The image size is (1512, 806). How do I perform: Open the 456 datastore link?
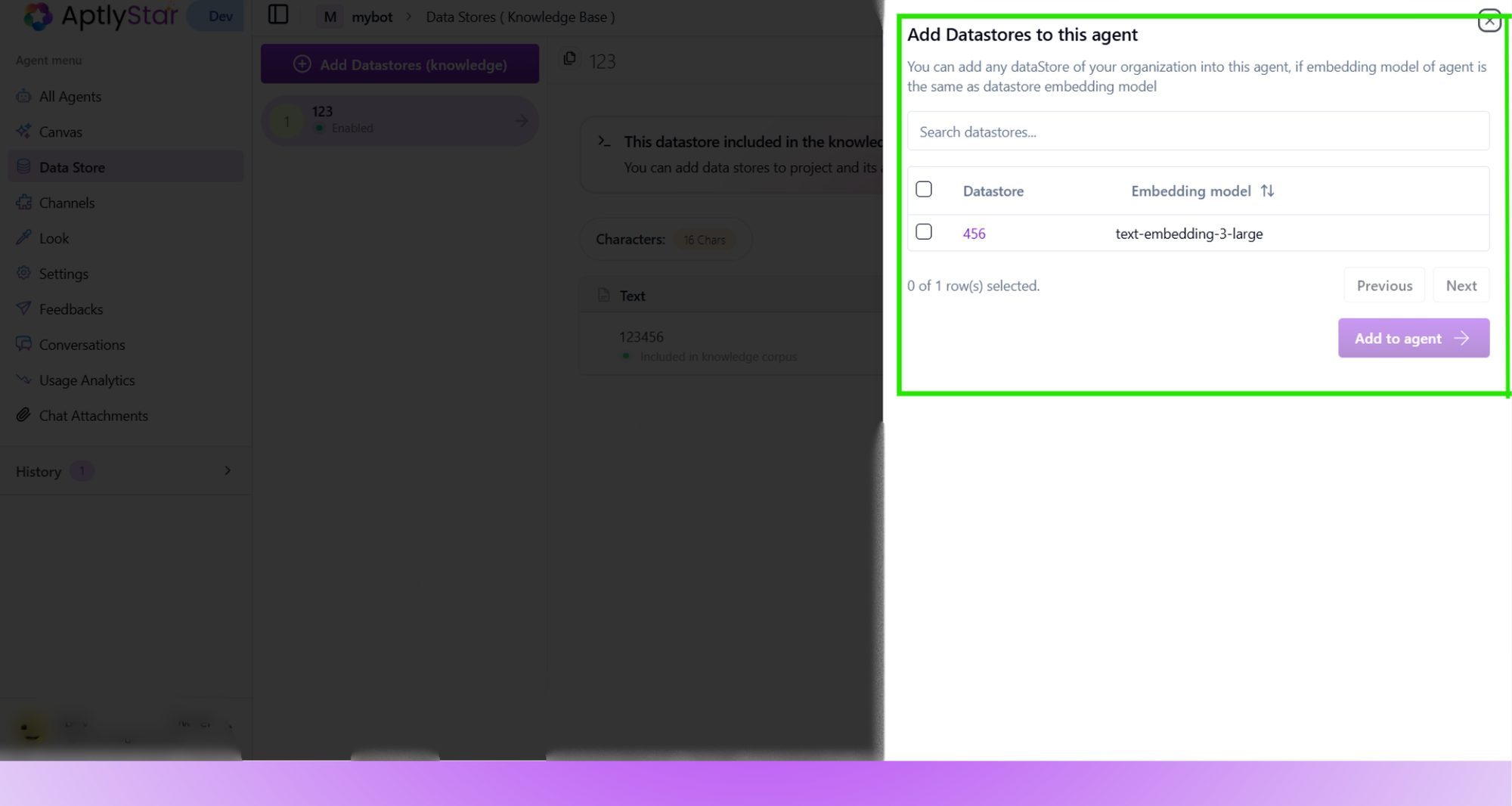pos(974,233)
